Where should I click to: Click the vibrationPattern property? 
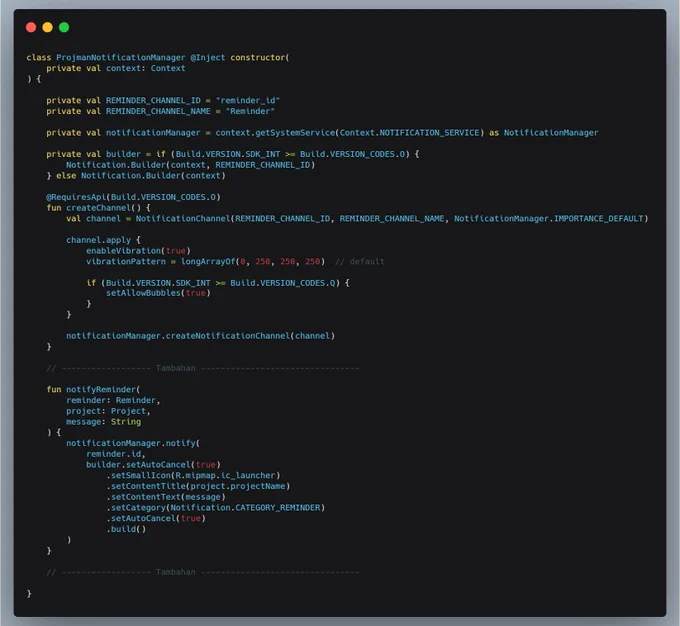point(126,262)
